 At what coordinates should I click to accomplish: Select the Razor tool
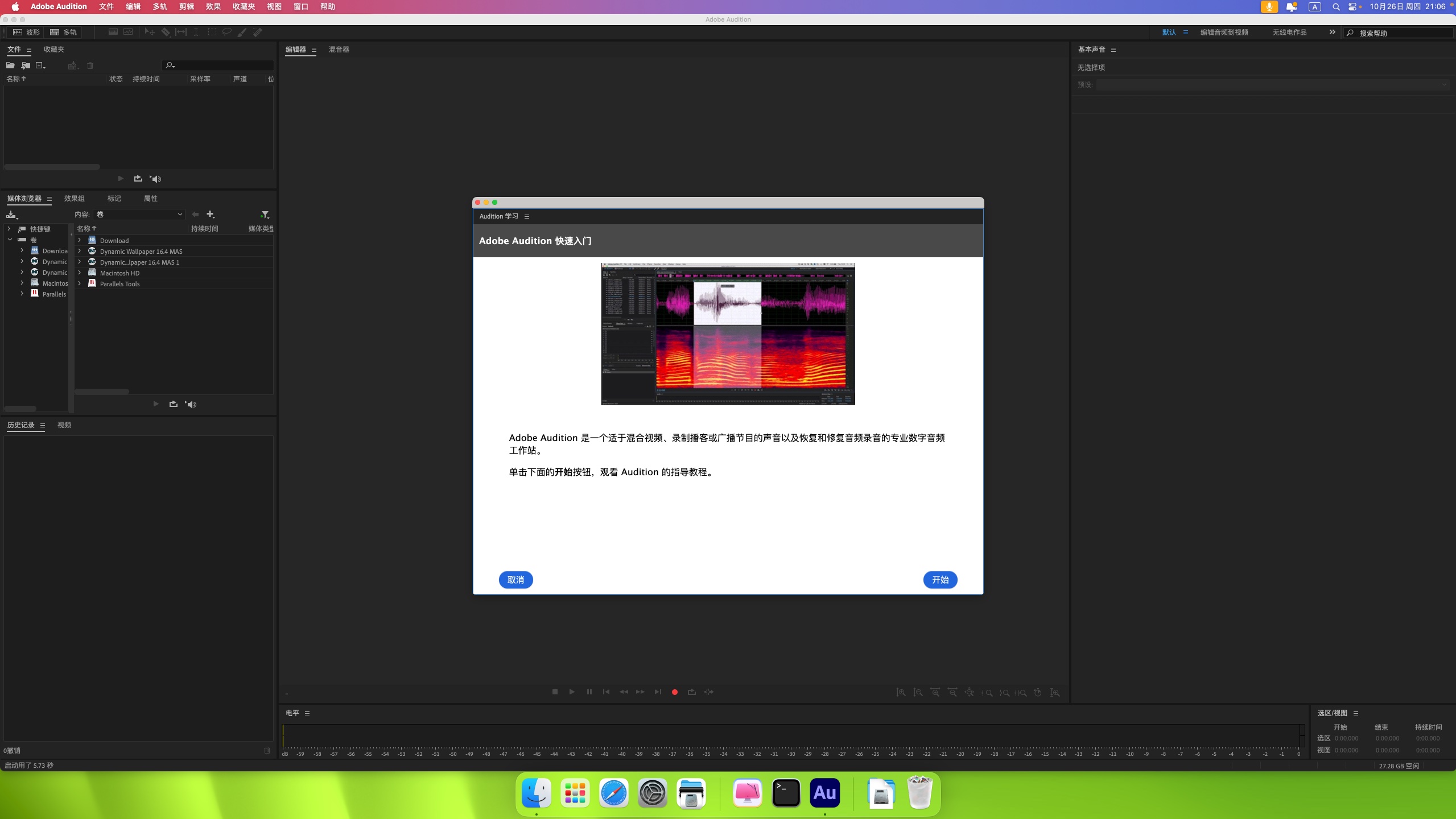[x=166, y=32]
